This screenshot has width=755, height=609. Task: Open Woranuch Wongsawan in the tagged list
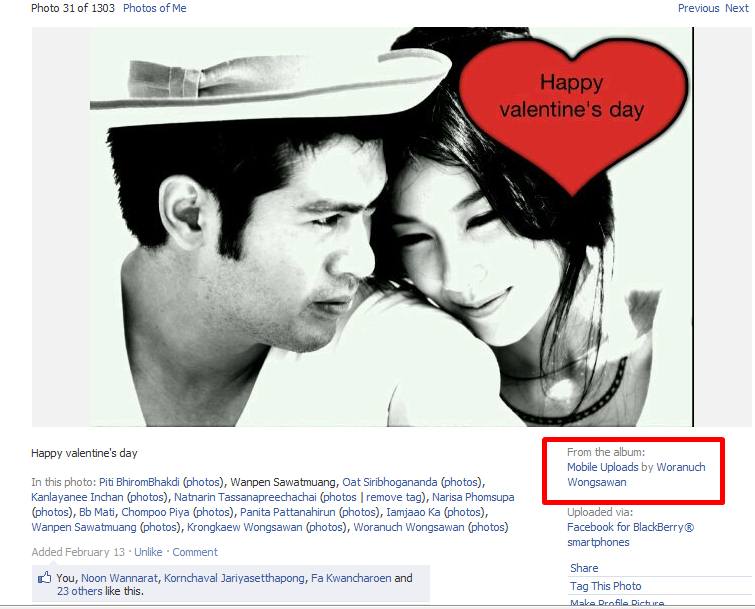pos(409,527)
